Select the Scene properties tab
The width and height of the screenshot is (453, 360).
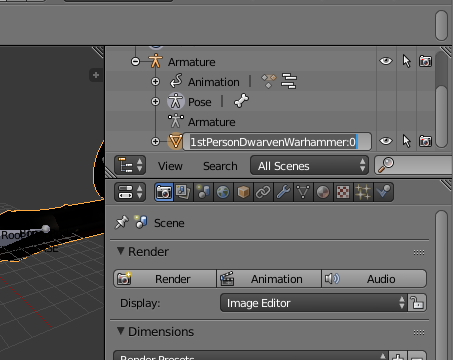[x=203, y=192]
